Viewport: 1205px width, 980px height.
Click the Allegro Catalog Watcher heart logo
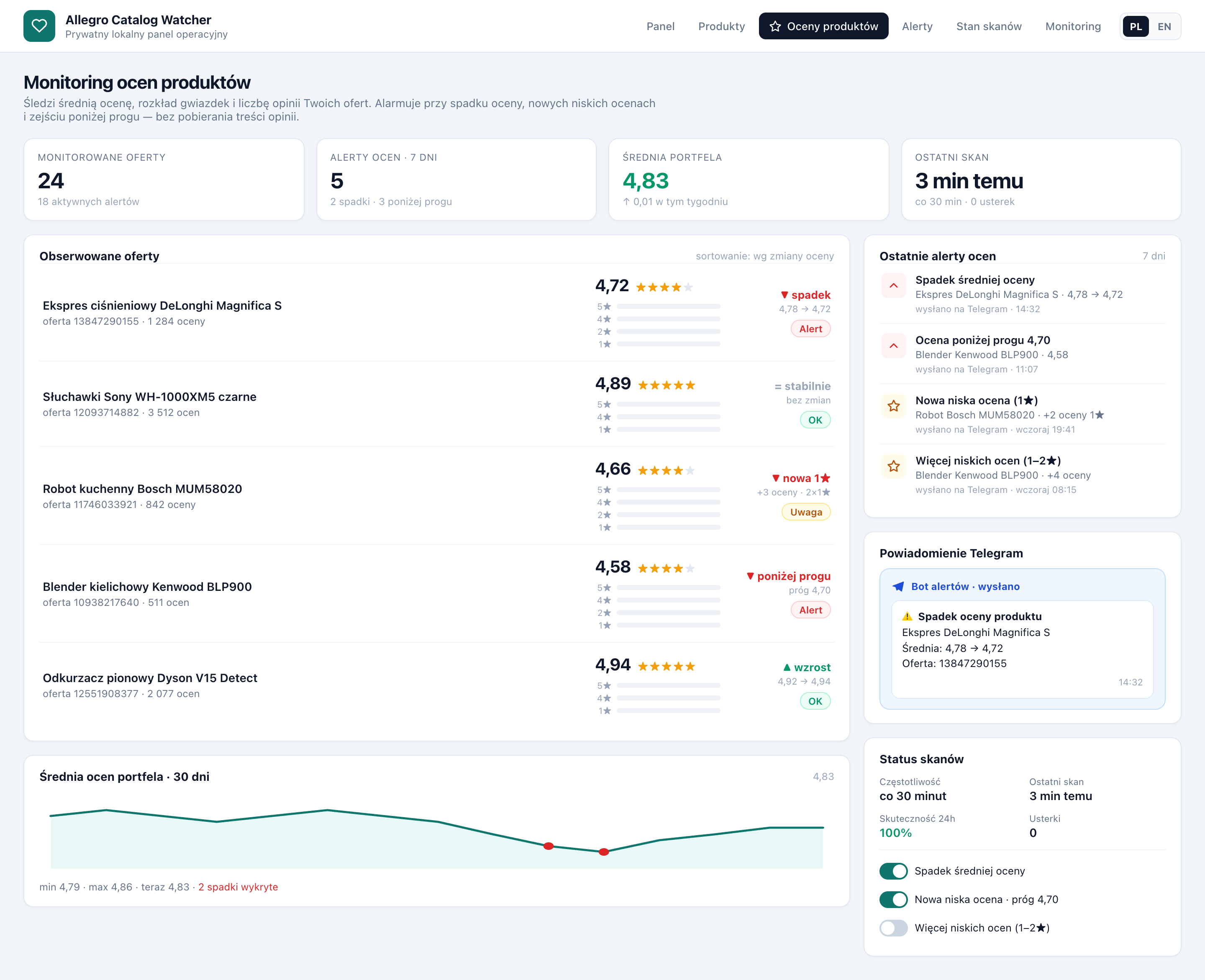(x=39, y=26)
